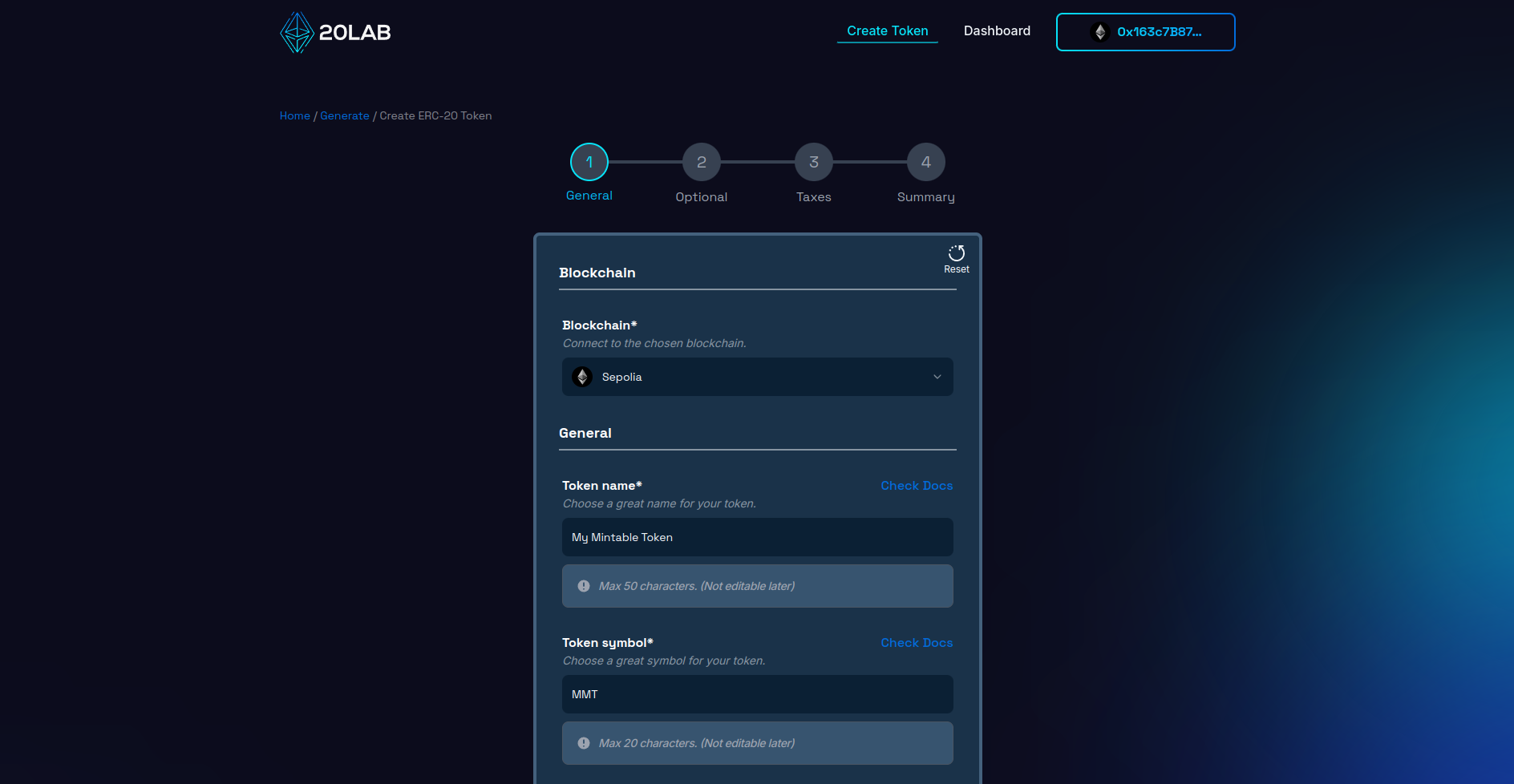Open the wallet 0x163c7B87... button
The height and width of the screenshot is (784, 1514).
pos(1145,32)
